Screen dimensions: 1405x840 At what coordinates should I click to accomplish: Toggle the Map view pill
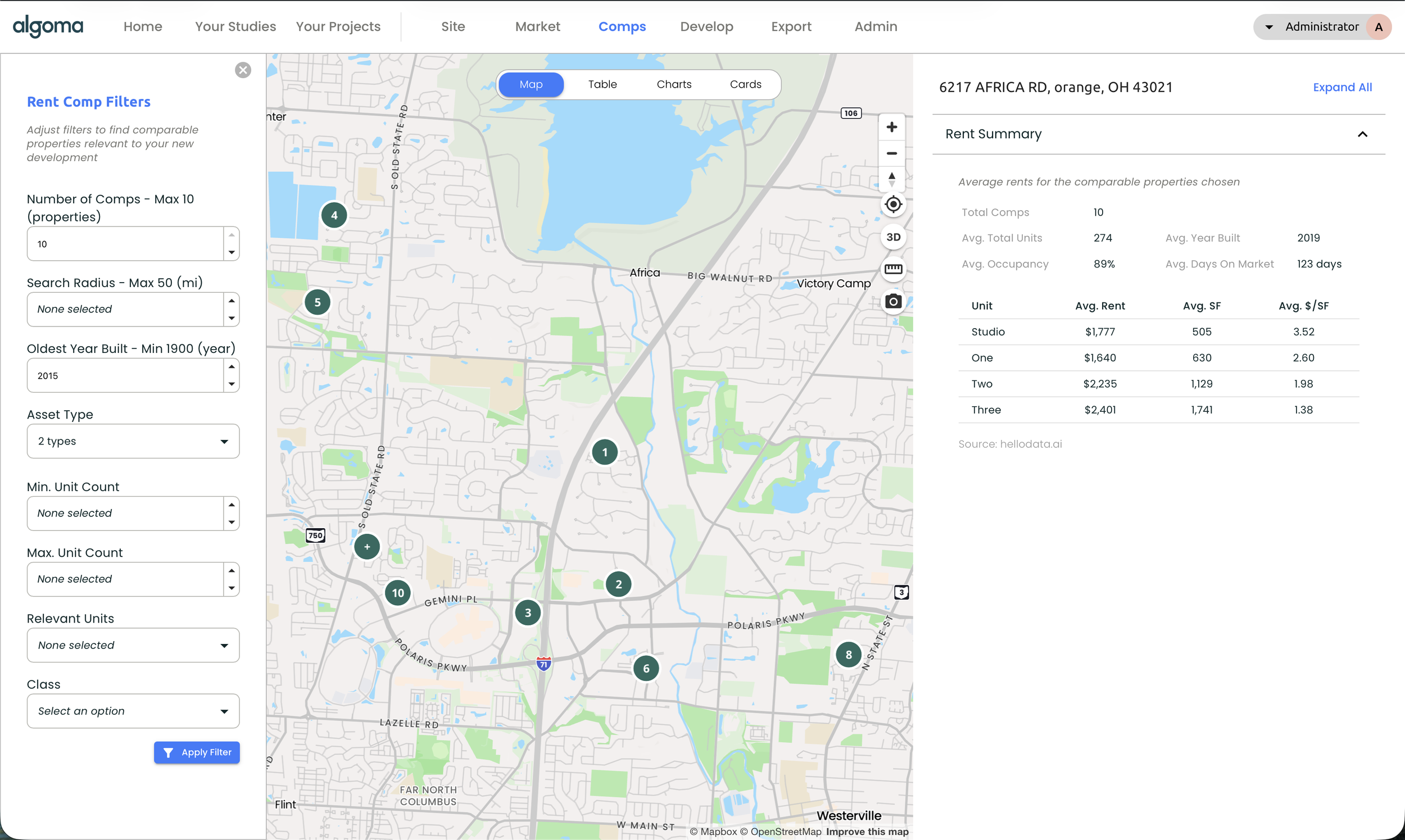coord(531,84)
